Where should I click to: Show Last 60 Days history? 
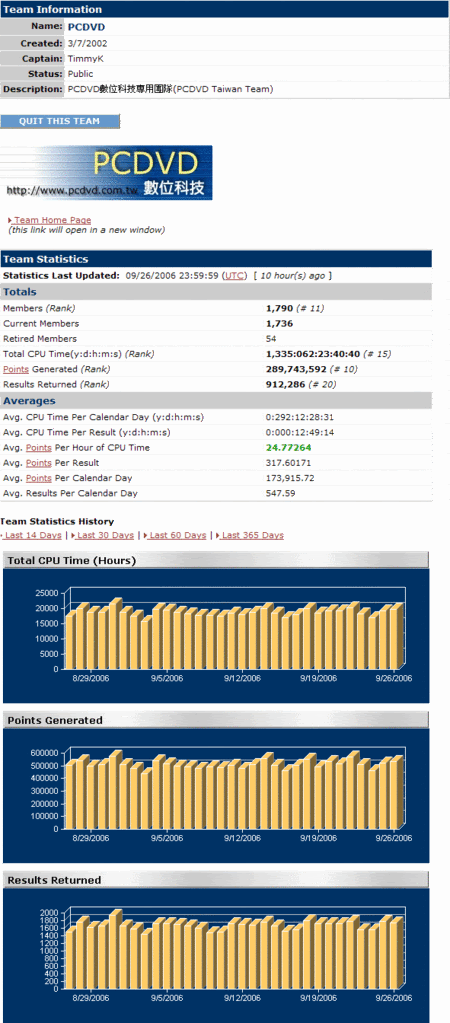click(x=175, y=535)
